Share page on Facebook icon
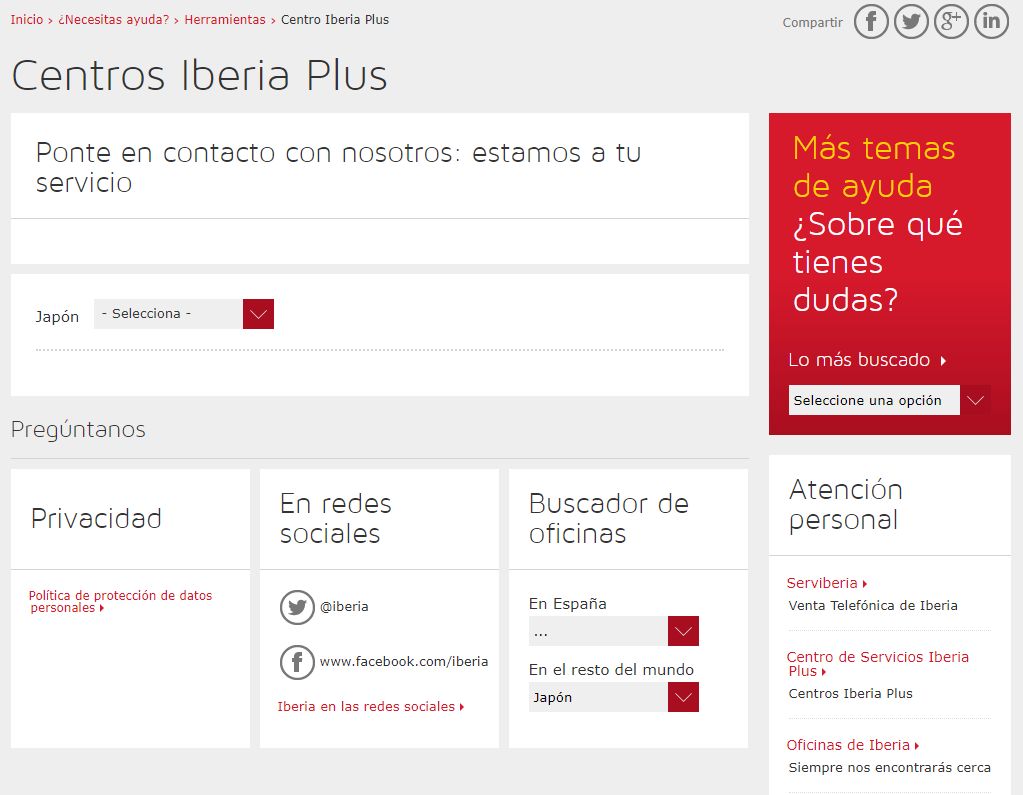Image resolution: width=1023 pixels, height=795 pixels. pos(871,22)
